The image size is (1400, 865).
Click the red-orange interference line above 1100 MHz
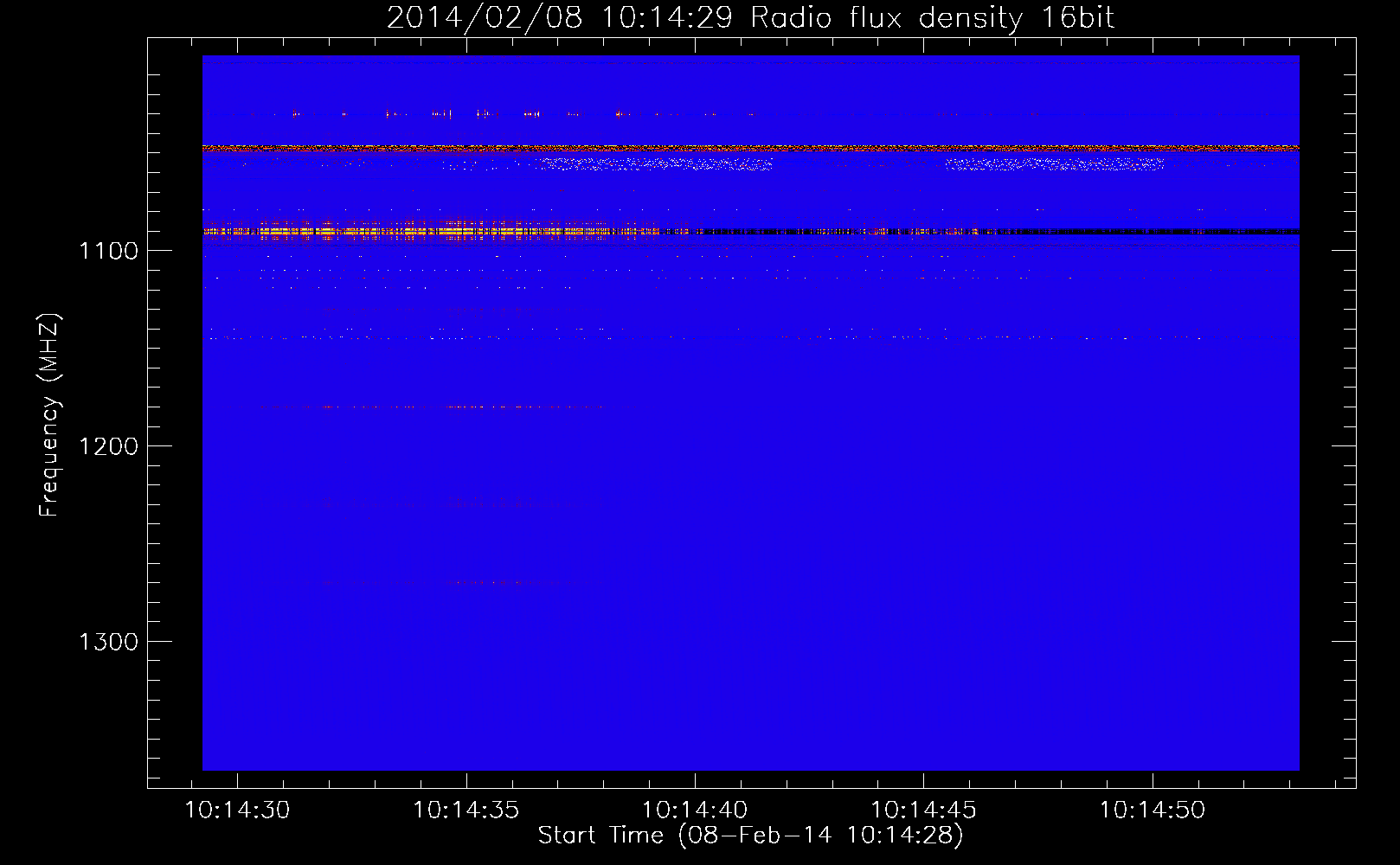[x=750, y=149]
